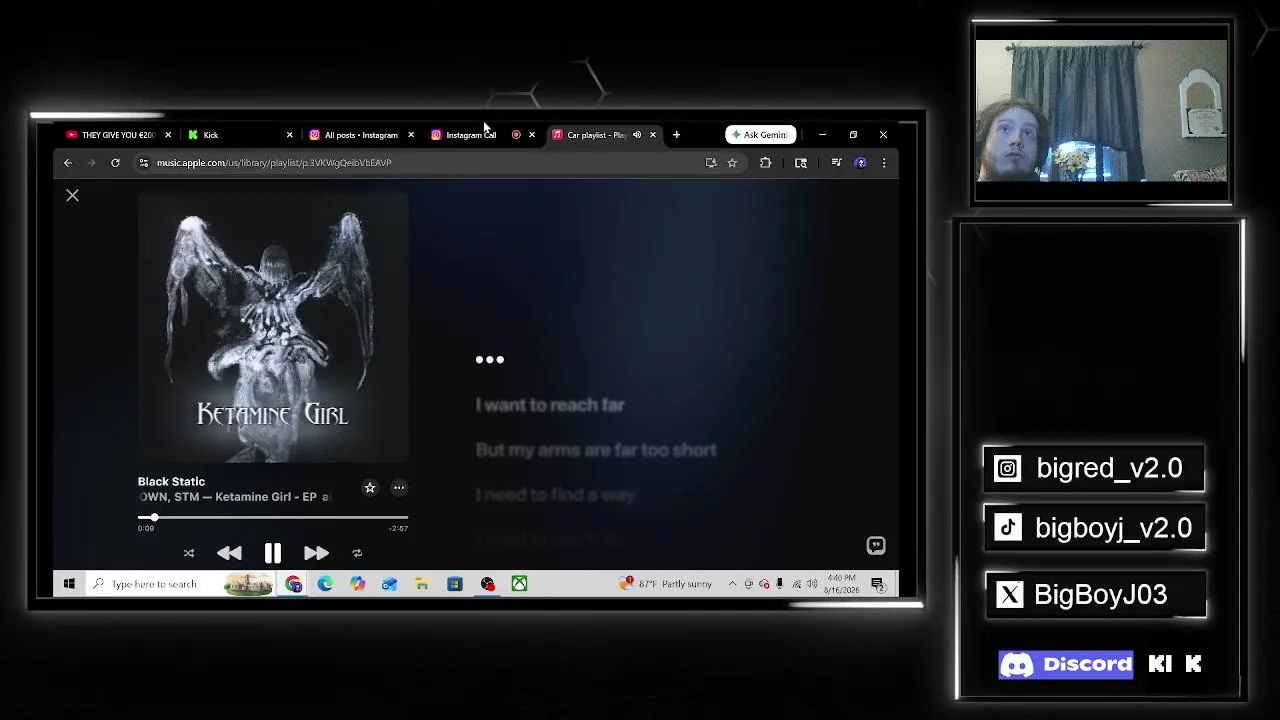Open a new browser tab
This screenshot has width=1280, height=720.
click(x=676, y=135)
